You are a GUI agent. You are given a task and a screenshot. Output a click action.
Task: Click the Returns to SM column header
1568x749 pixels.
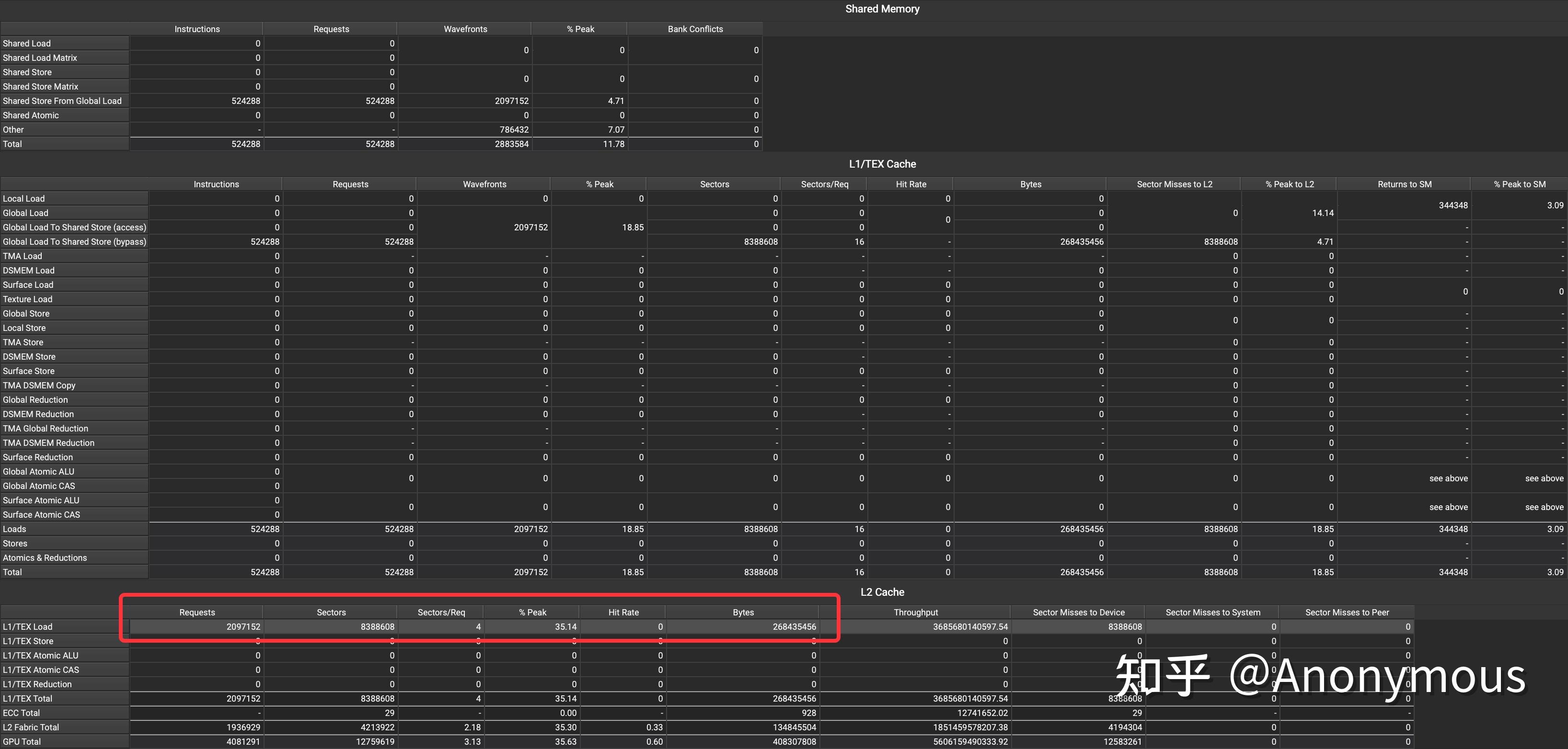(1404, 184)
